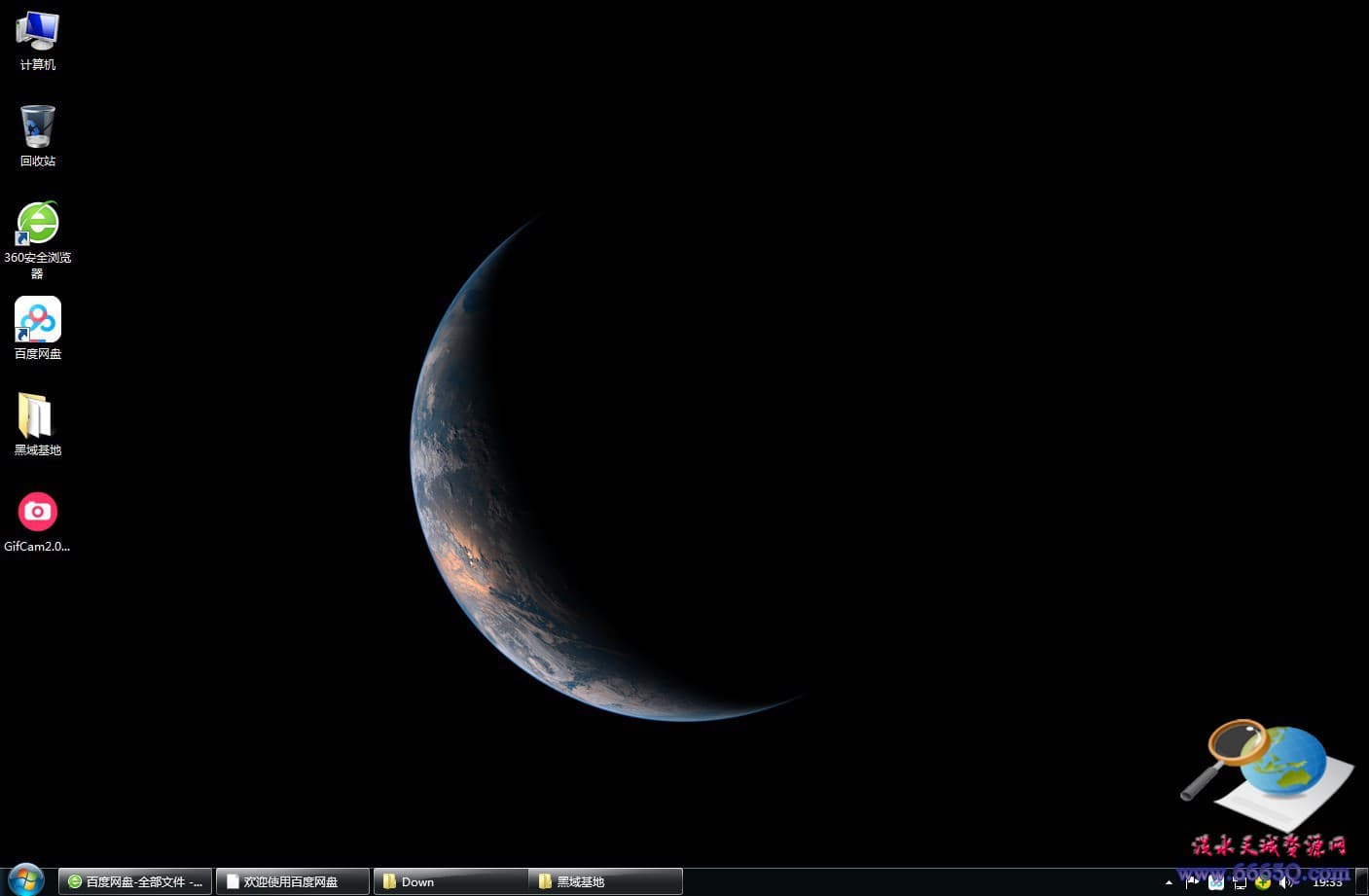Click the green 360 guard tray icon

1263,882
